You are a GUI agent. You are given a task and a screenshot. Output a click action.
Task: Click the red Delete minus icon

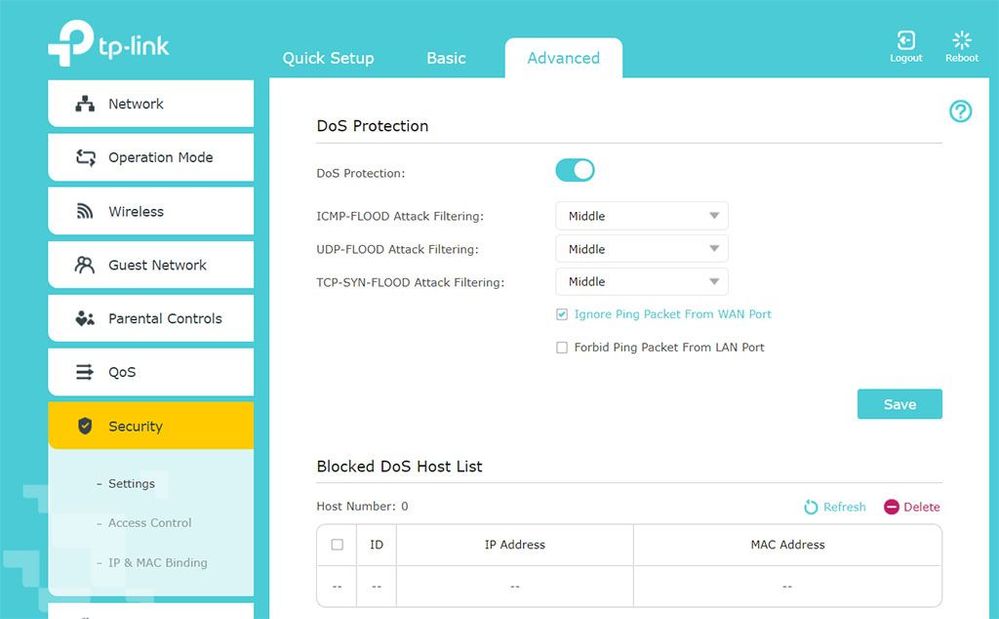pos(891,507)
